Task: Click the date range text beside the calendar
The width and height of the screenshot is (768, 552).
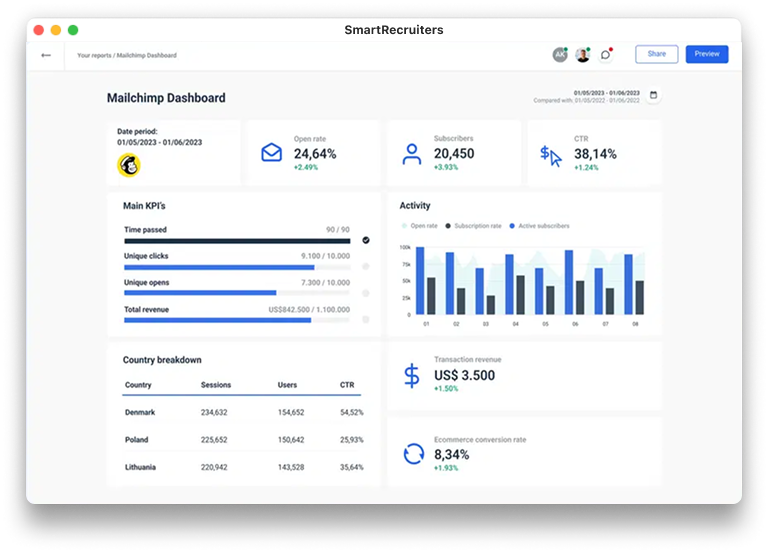Action: tap(606, 93)
